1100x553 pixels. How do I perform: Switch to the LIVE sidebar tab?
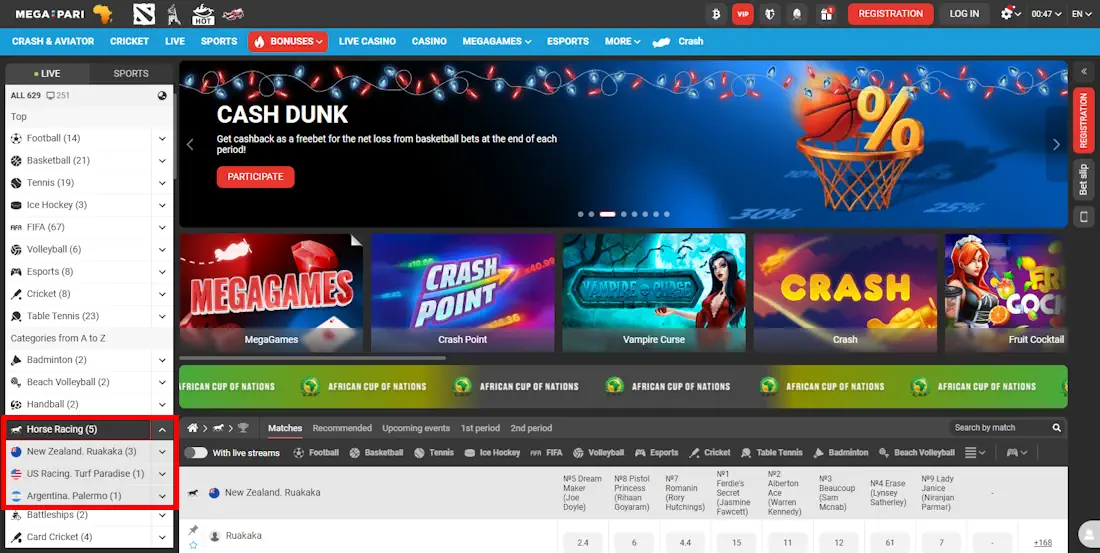pos(48,73)
